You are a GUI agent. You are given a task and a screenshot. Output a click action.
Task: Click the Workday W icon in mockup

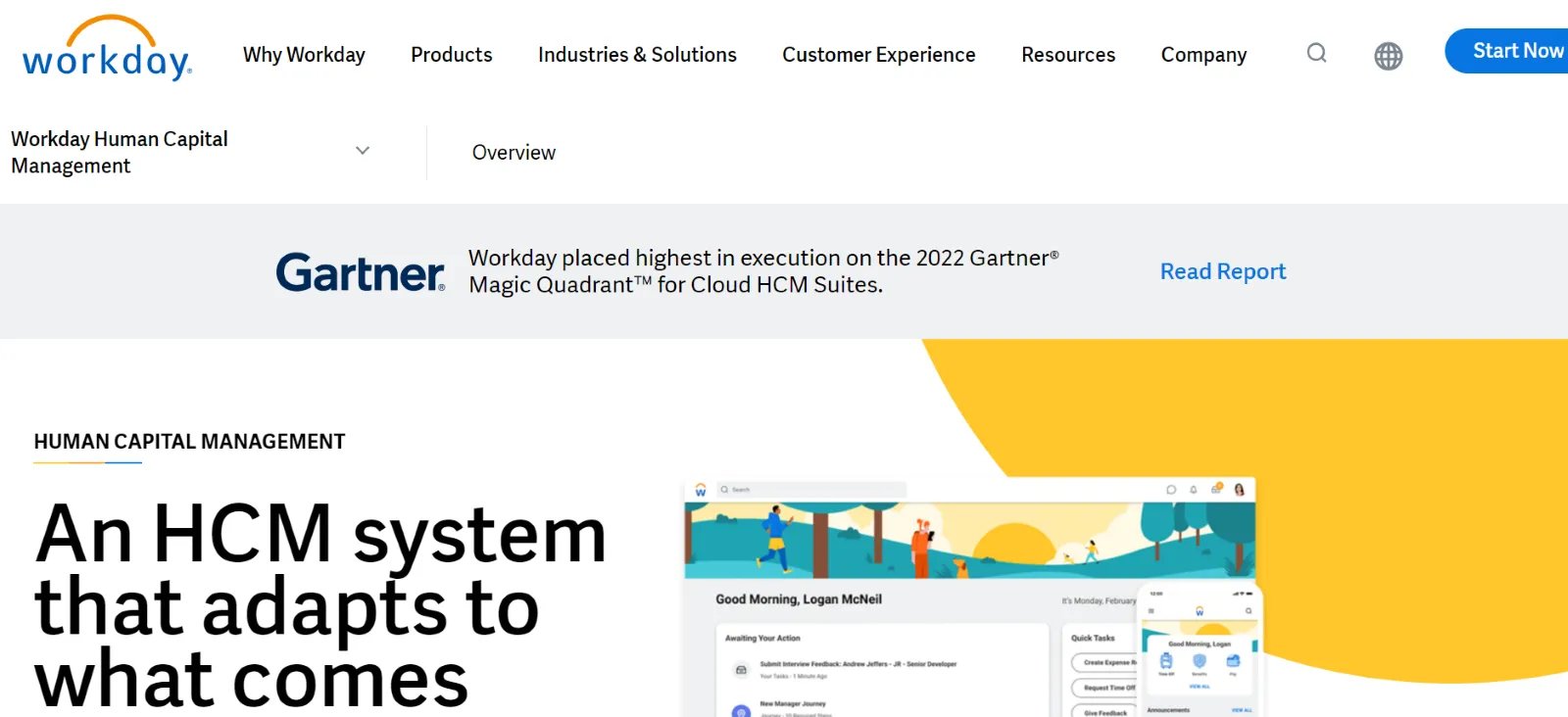[x=700, y=490]
